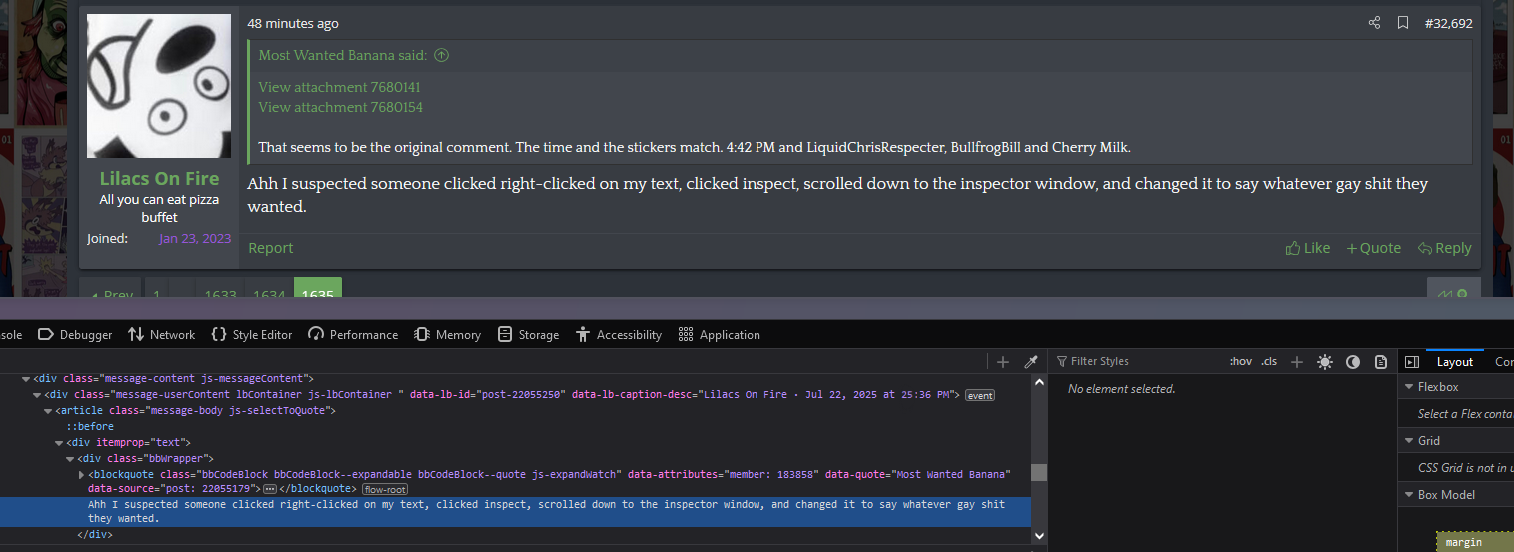Collapse the message-content div node
Viewport: 1514px width, 552px height.
coord(25,379)
